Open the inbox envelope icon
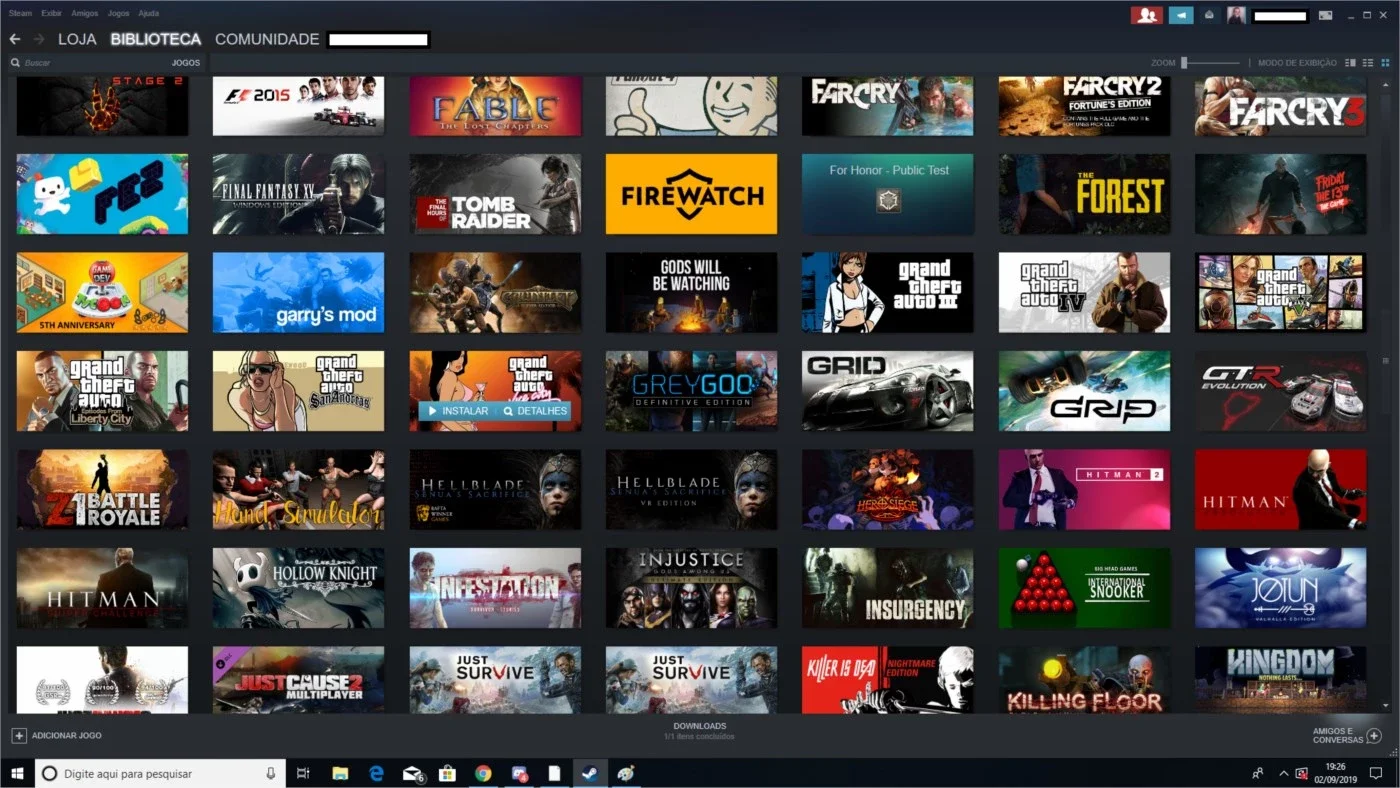Viewport: 1400px width, 788px height. click(1209, 15)
